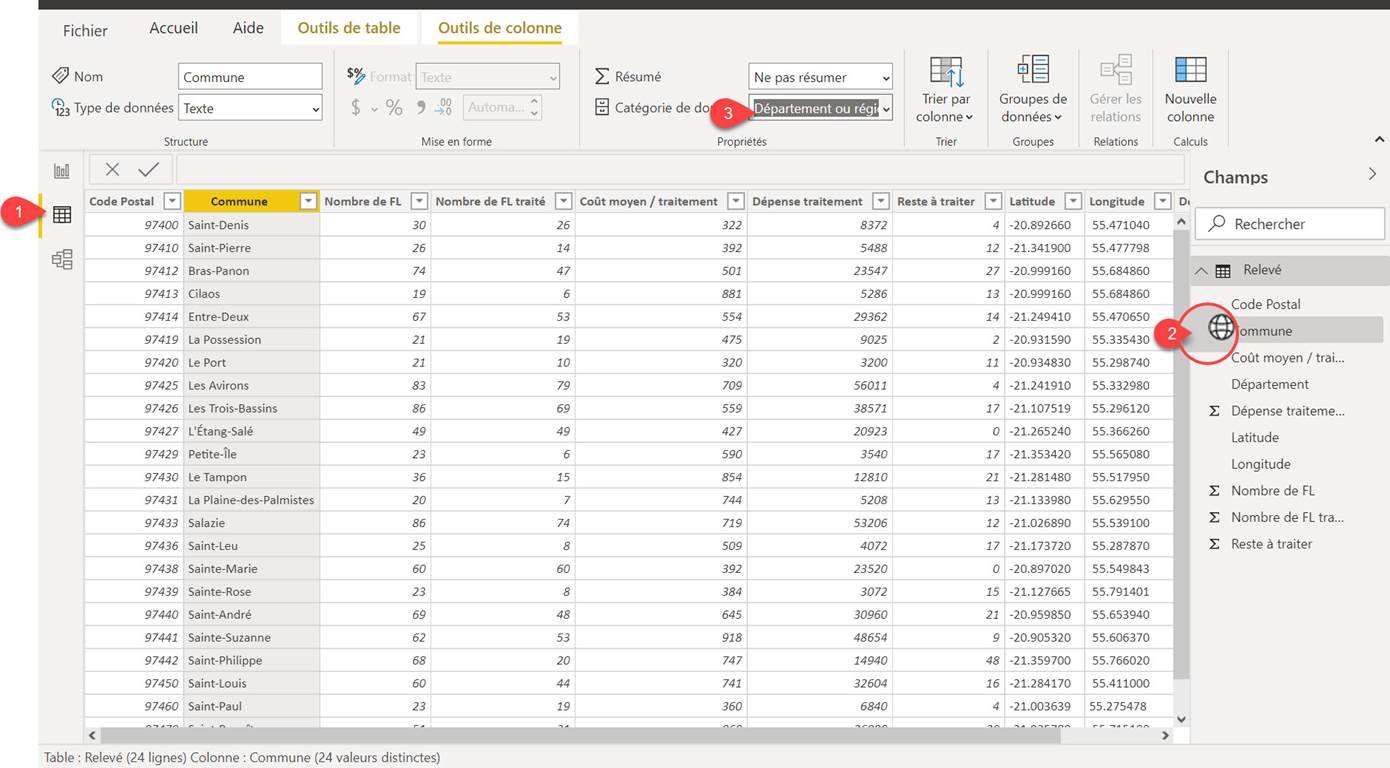Apply percentage format icon
The height and width of the screenshot is (768, 1390).
point(394,107)
